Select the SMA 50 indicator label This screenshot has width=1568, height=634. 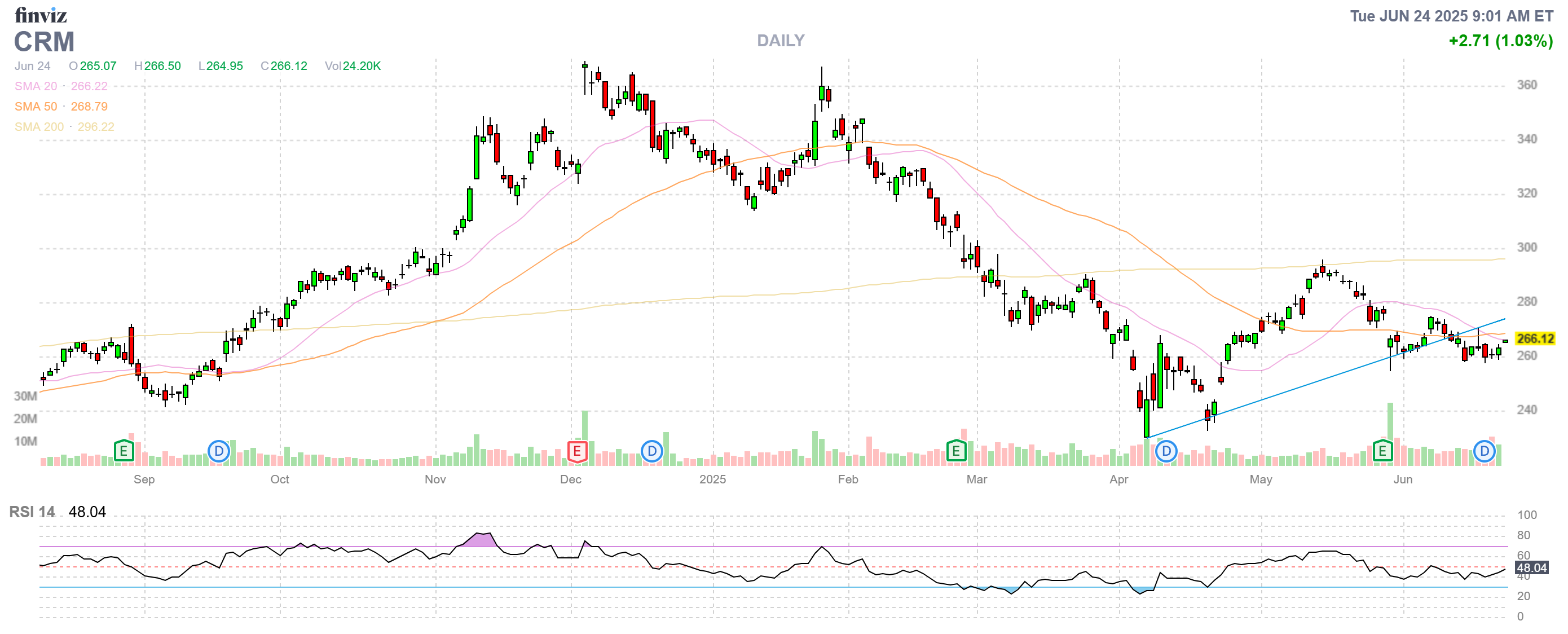coord(36,107)
